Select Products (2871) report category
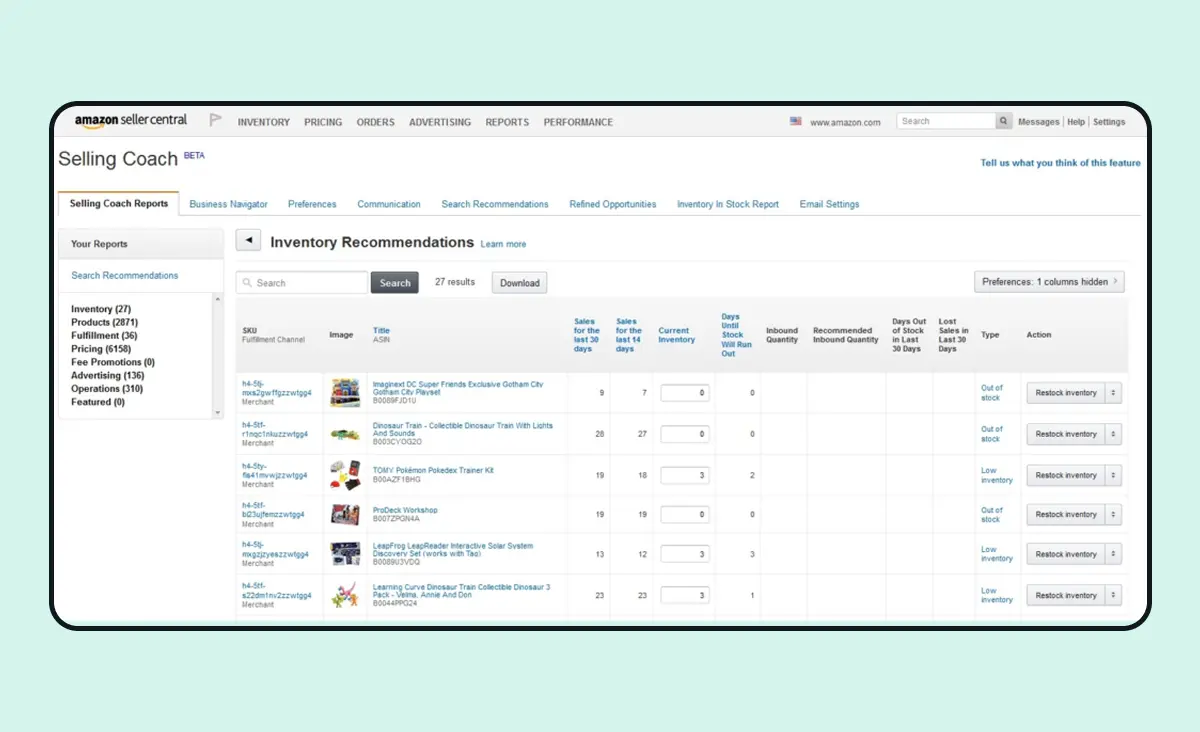 (104, 322)
